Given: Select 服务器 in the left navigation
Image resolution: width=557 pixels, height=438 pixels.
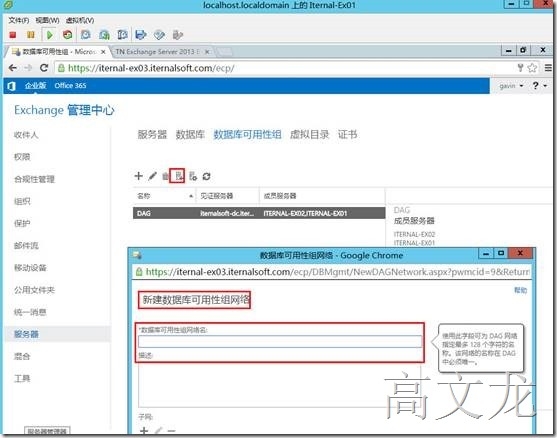Looking at the screenshot, I should click(x=26, y=334).
